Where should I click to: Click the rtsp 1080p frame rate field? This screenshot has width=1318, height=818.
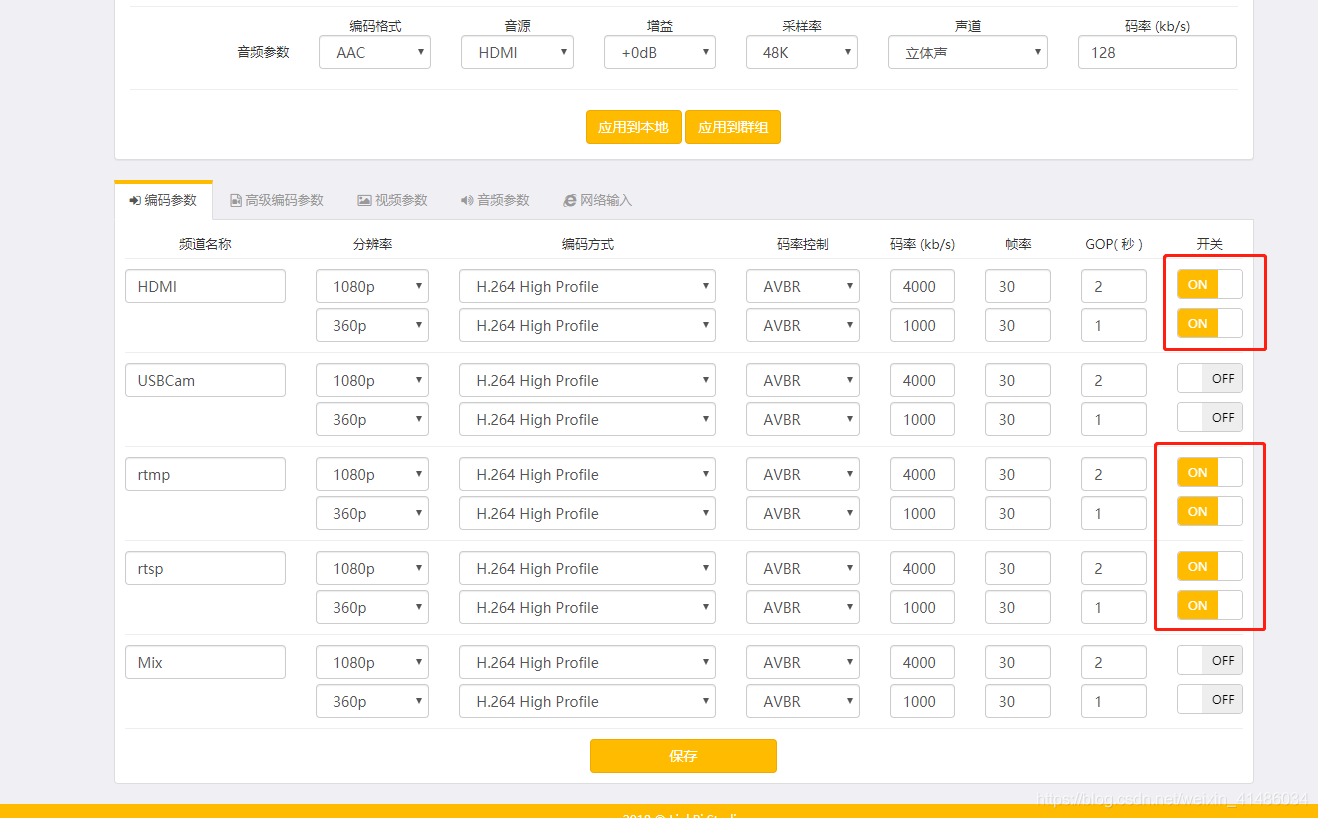coord(1018,568)
